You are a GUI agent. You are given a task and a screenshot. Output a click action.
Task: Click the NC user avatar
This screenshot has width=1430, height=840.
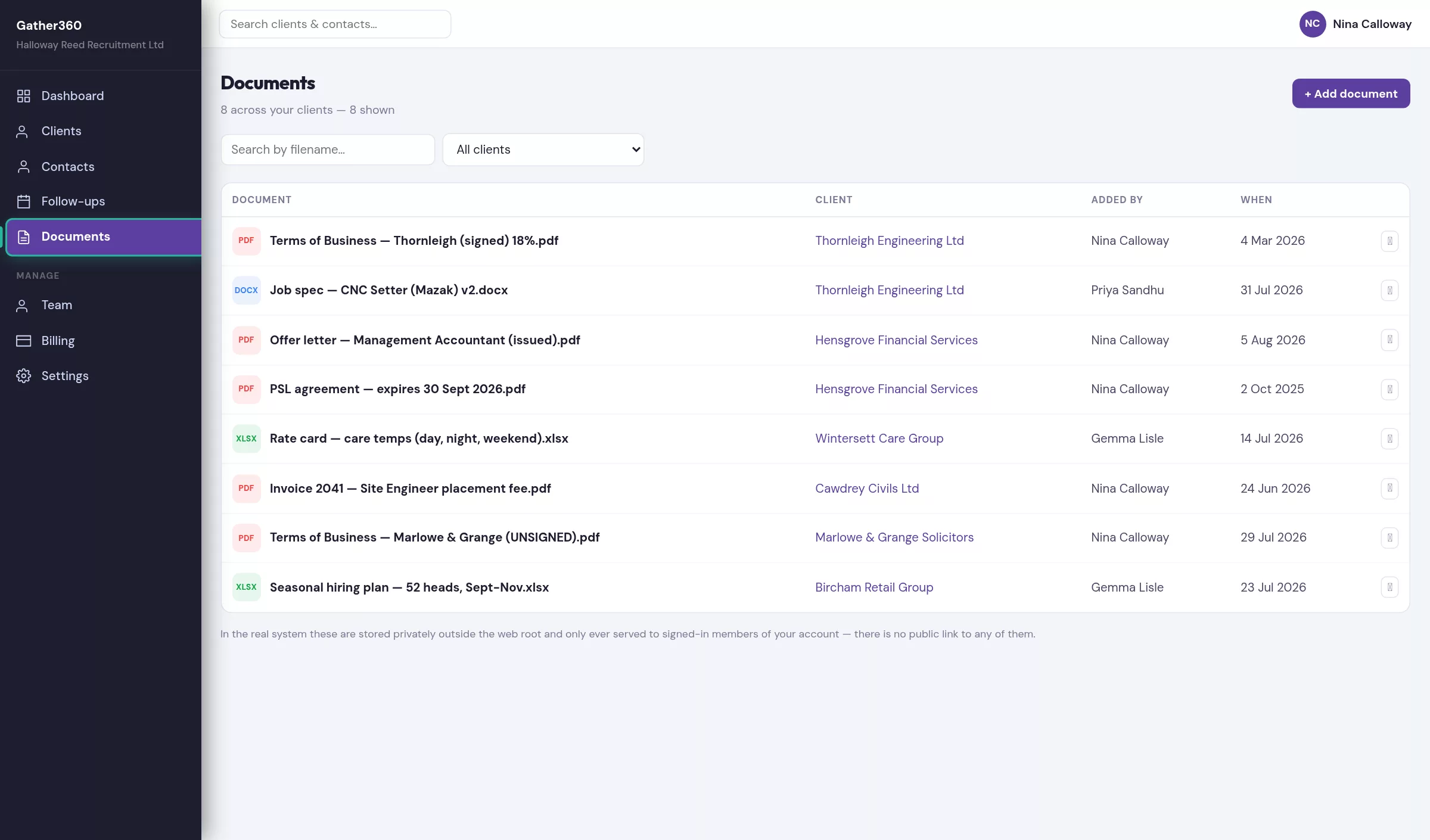[1312, 24]
